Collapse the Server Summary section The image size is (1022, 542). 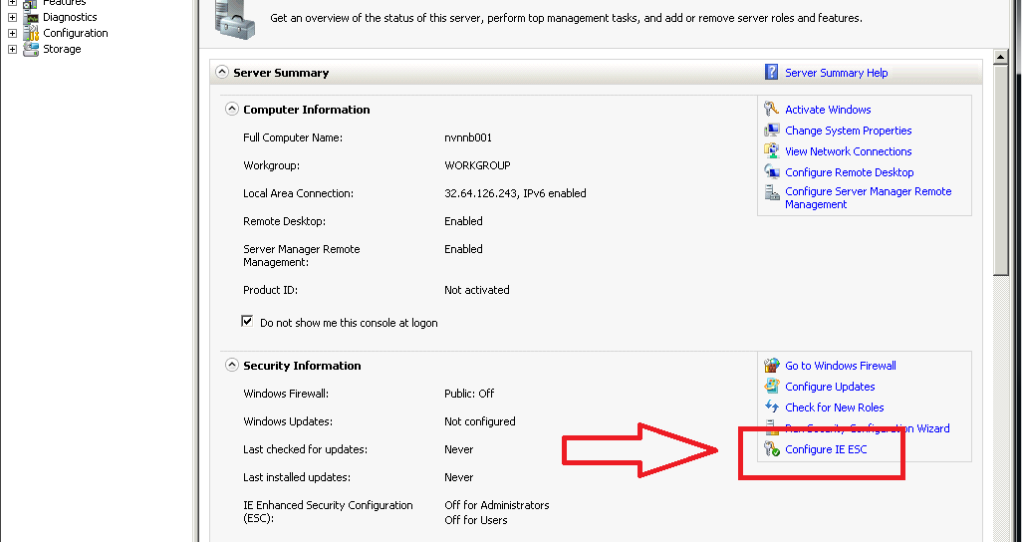pyautogui.click(x=221, y=73)
